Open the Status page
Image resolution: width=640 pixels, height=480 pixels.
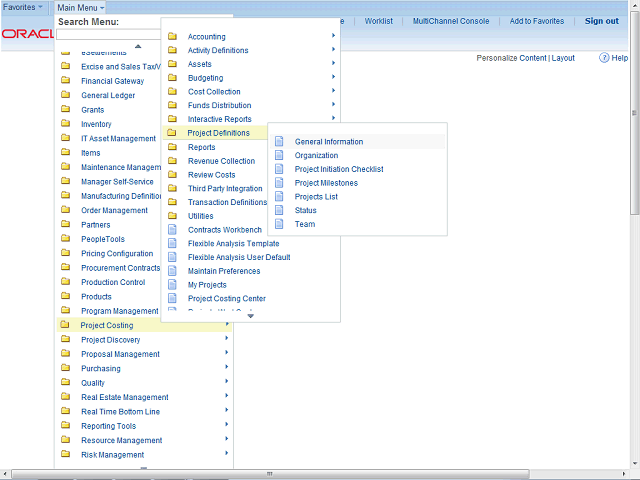point(305,210)
